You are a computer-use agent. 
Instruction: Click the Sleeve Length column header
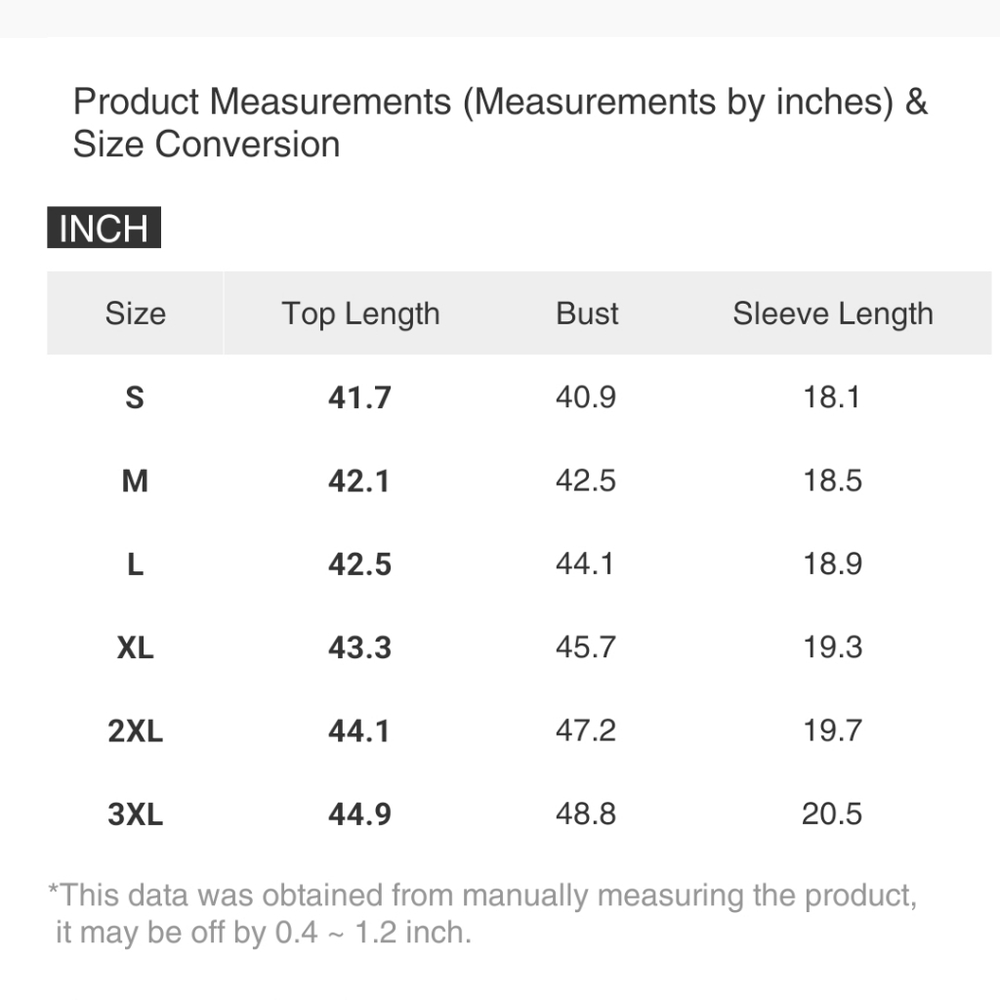(x=833, y=313)
